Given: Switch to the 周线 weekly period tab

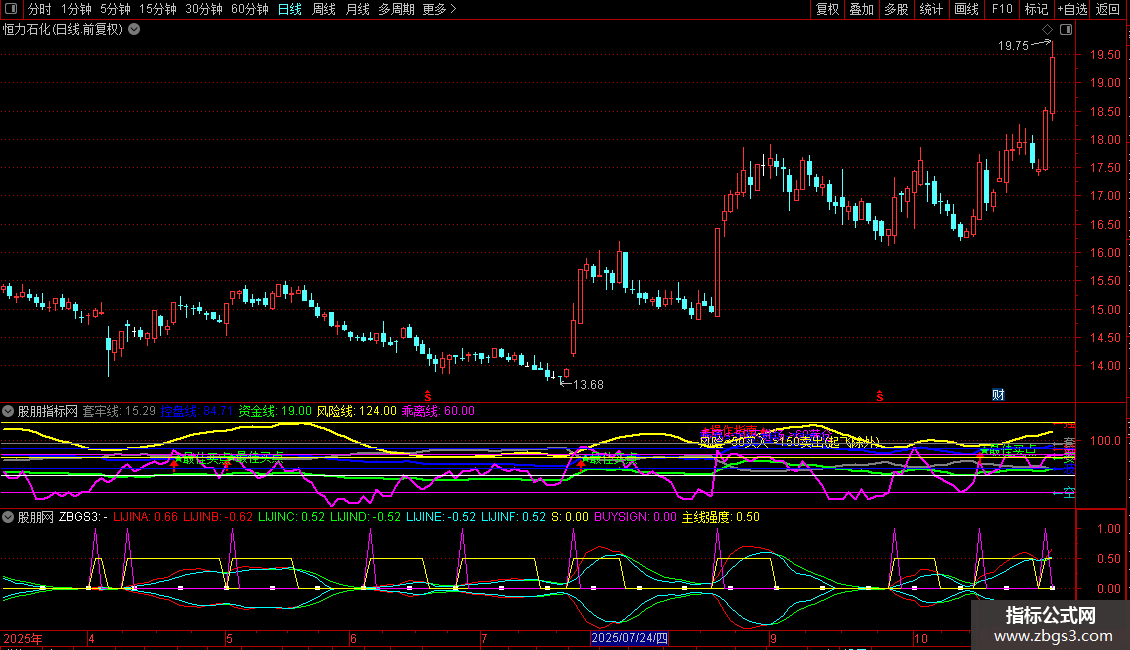Looking at the screenshot, I should 324,9.
